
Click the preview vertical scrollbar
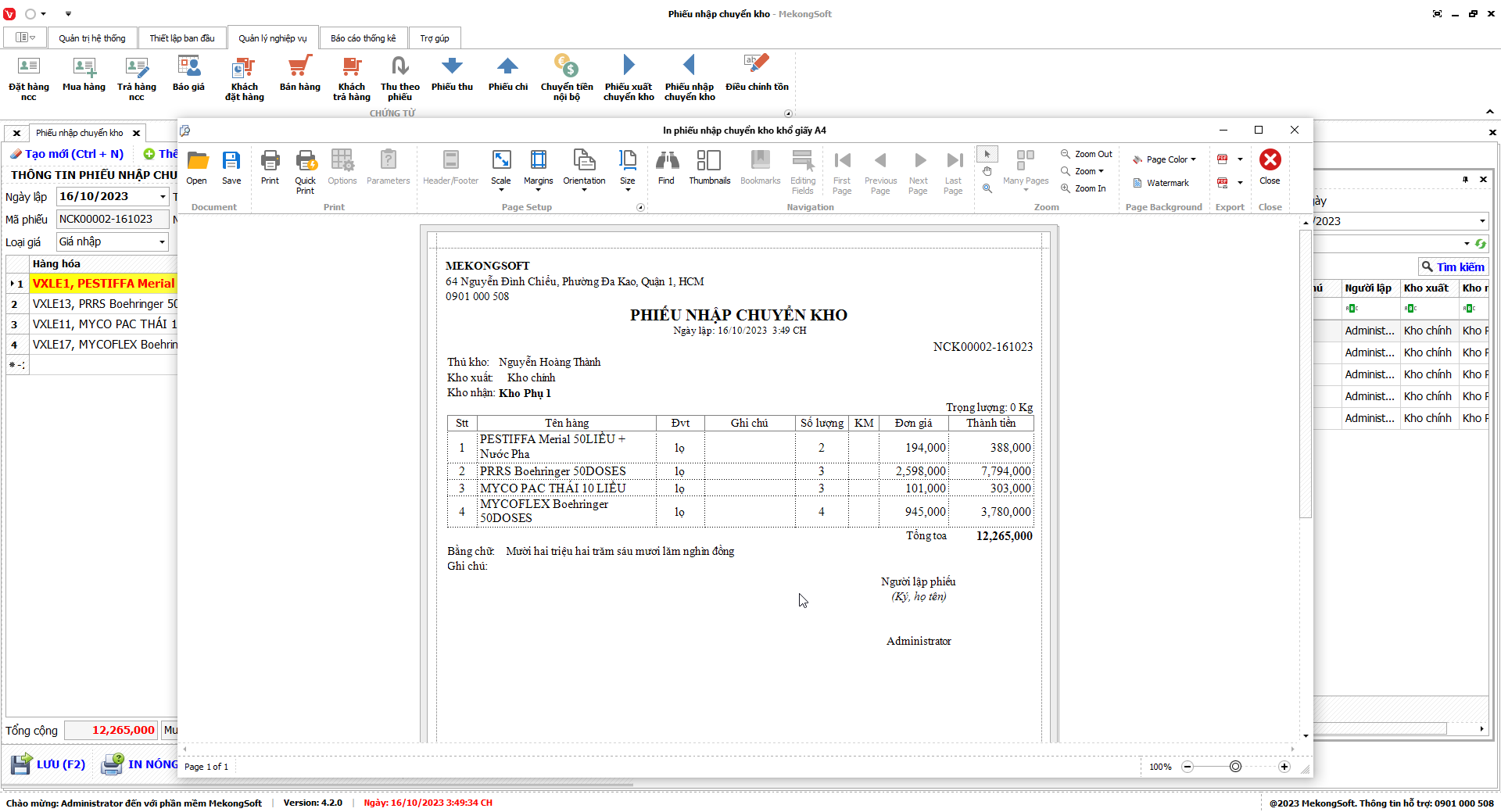[x=1306, y=375]
